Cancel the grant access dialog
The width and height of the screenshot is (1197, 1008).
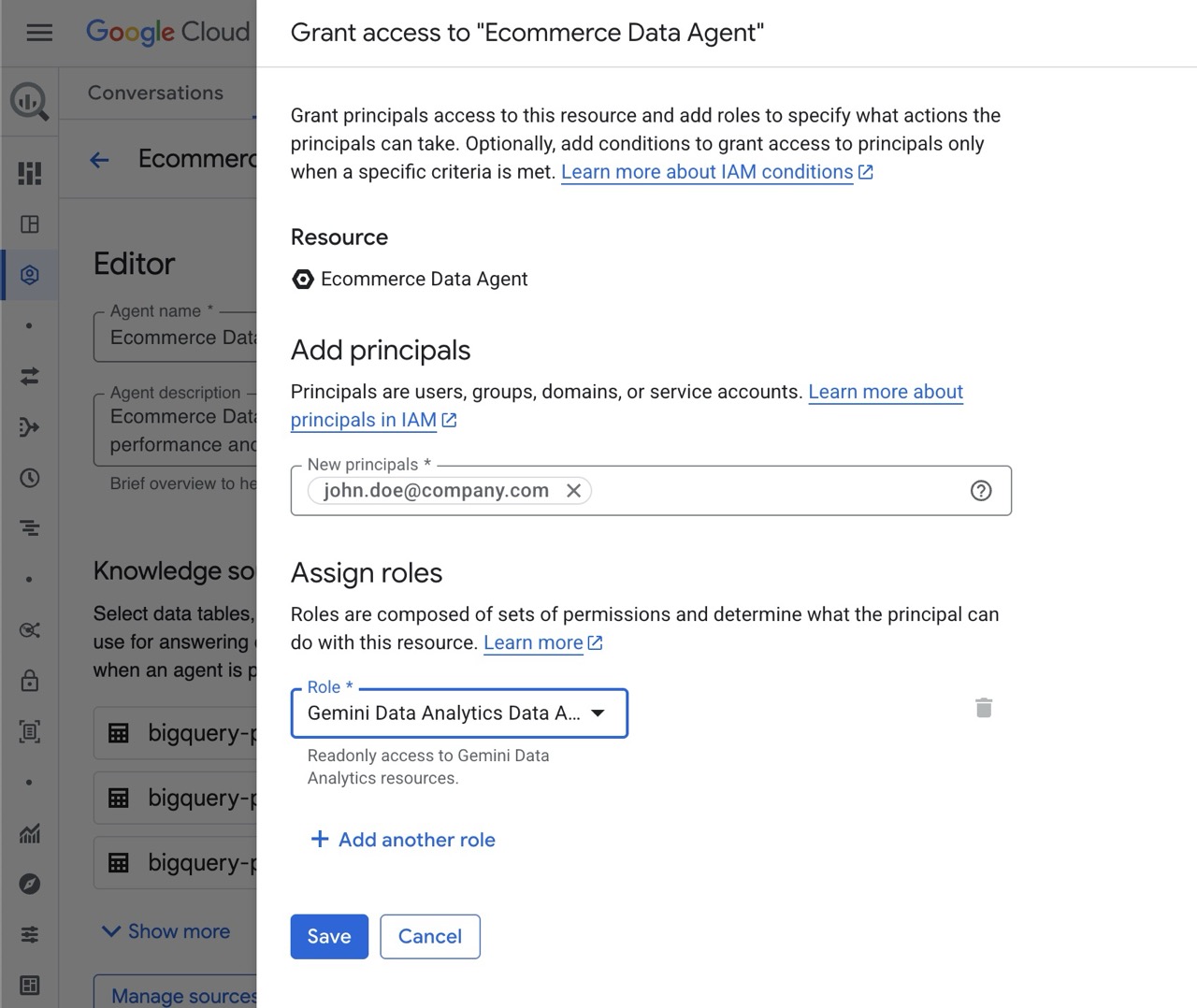point(430,936)
